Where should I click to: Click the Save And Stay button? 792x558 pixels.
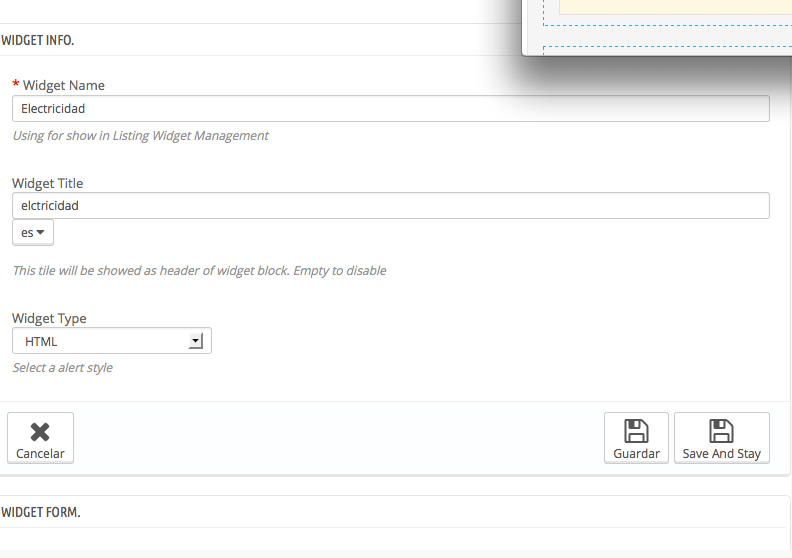click(x=721, y=438)
